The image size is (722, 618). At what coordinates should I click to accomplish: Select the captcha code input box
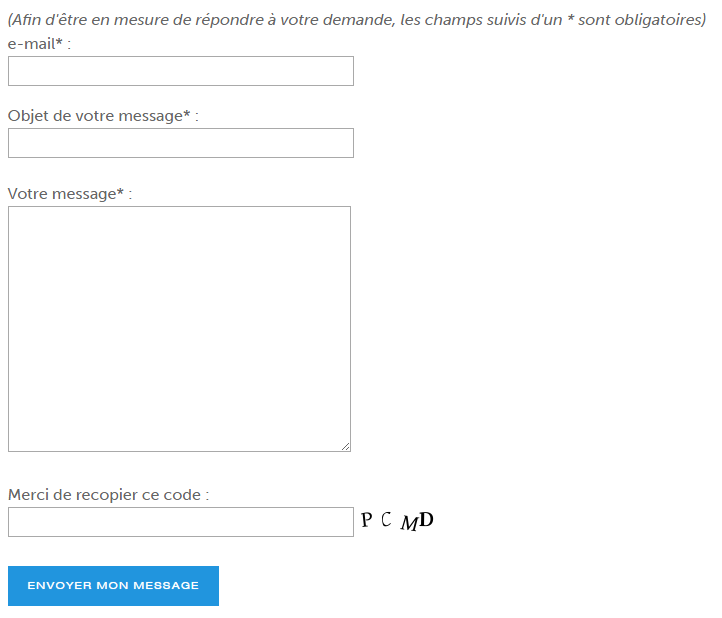[x=180, y=522]
